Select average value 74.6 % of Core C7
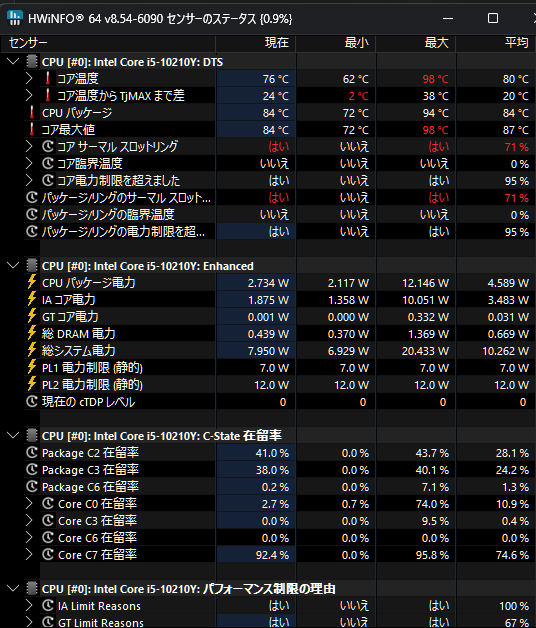This screenshot has width=536, height=628. (512, 555)
